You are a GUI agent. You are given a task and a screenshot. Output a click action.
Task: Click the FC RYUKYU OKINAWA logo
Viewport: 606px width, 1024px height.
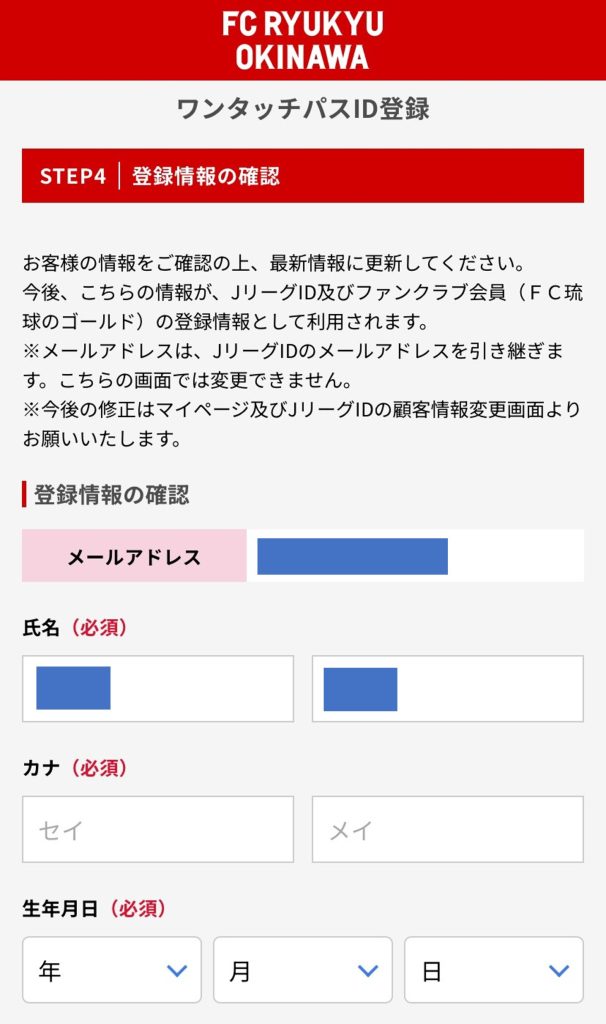click(302, 40)
